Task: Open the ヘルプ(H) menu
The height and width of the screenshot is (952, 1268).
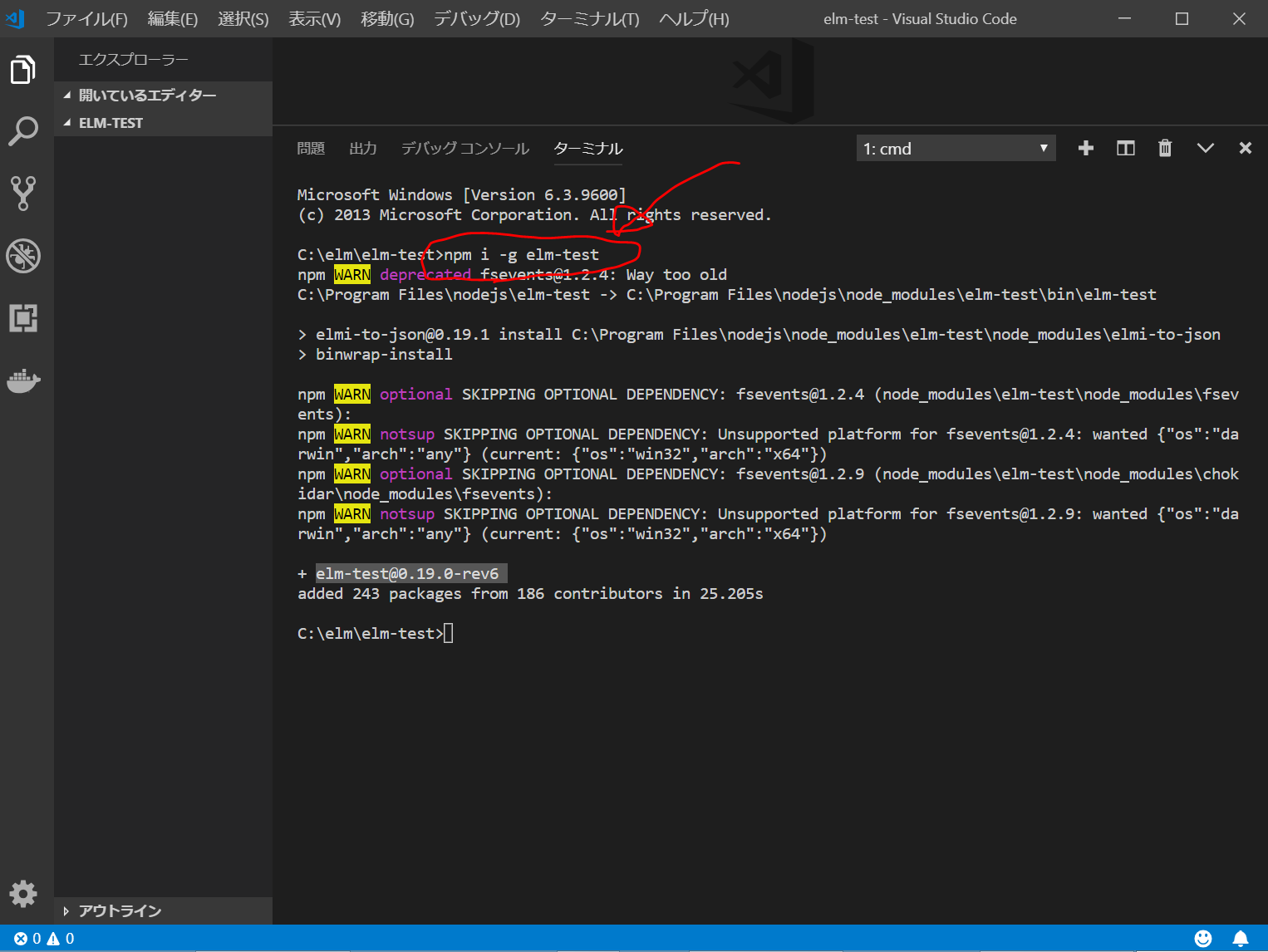Action: pos(694,18)
